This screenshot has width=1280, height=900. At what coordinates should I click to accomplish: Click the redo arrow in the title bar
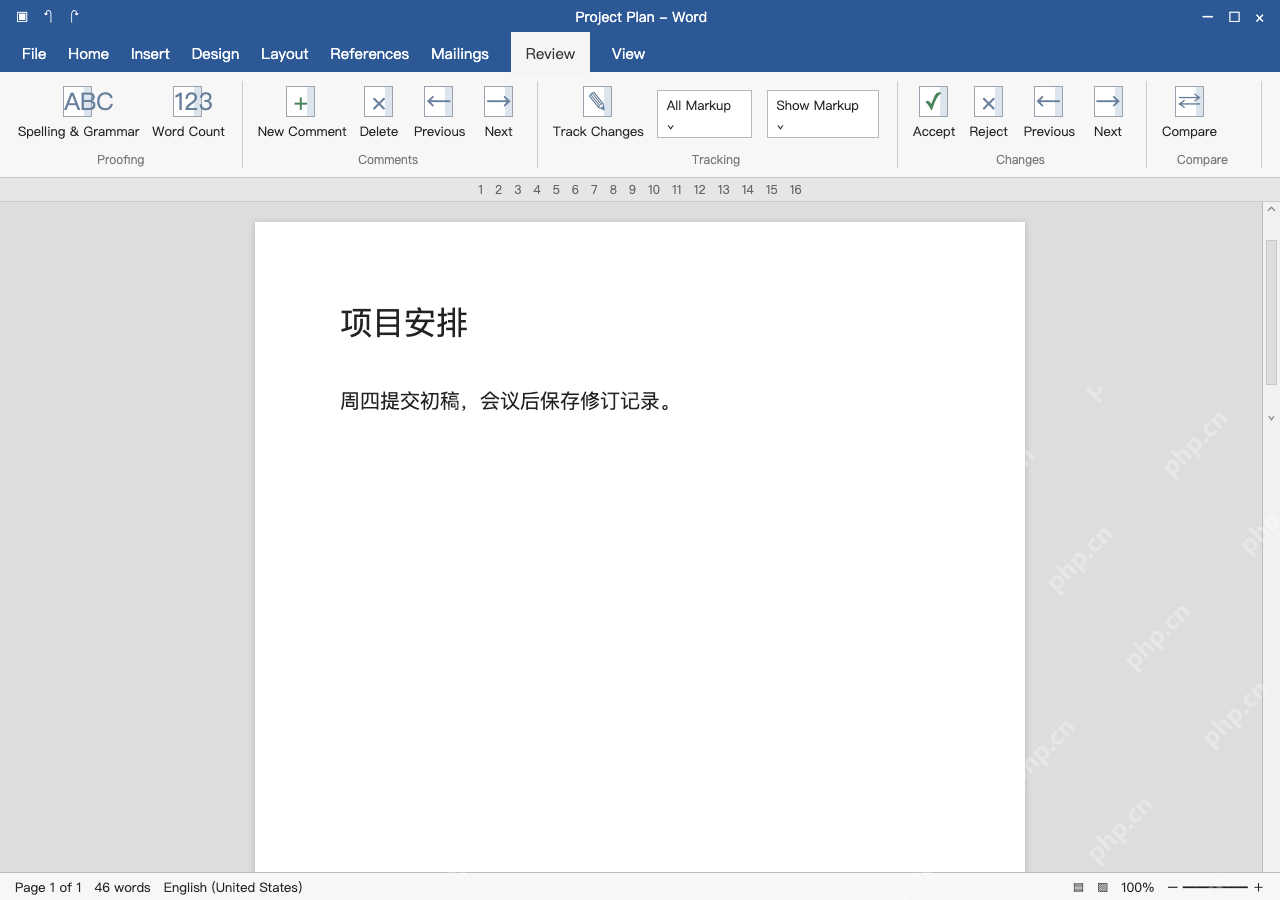coord(74,17)
